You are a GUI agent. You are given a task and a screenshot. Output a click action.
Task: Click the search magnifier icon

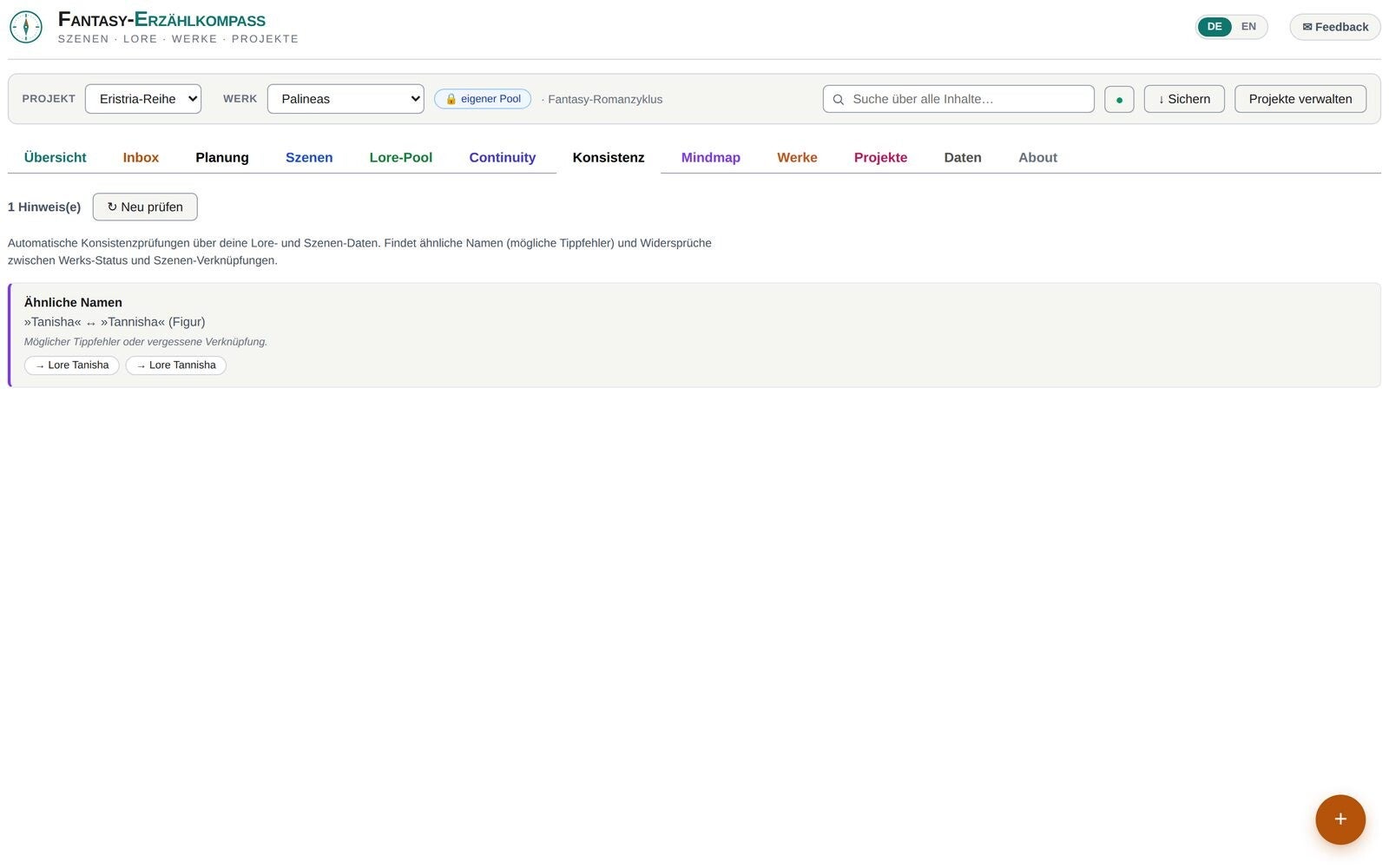(839, 100)
